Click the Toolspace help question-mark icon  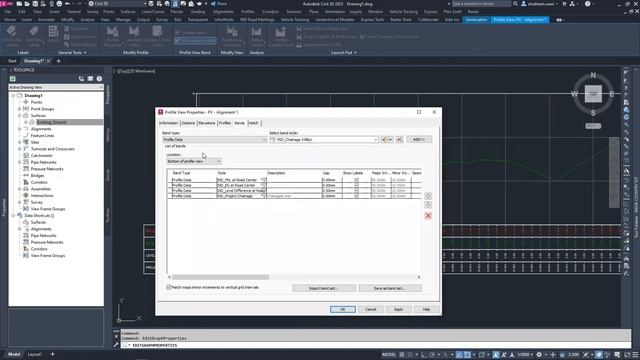click(99, 78)
